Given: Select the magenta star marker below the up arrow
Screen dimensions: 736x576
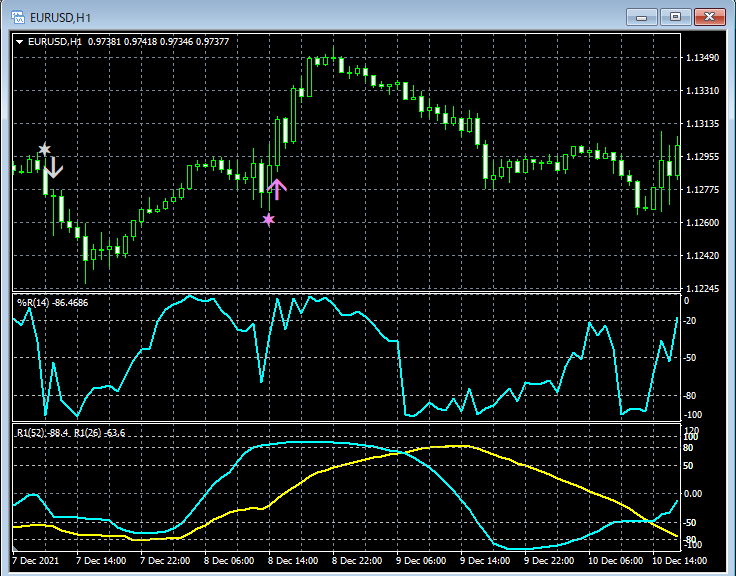Looking at the screenshot, I should tap(268, 219).
